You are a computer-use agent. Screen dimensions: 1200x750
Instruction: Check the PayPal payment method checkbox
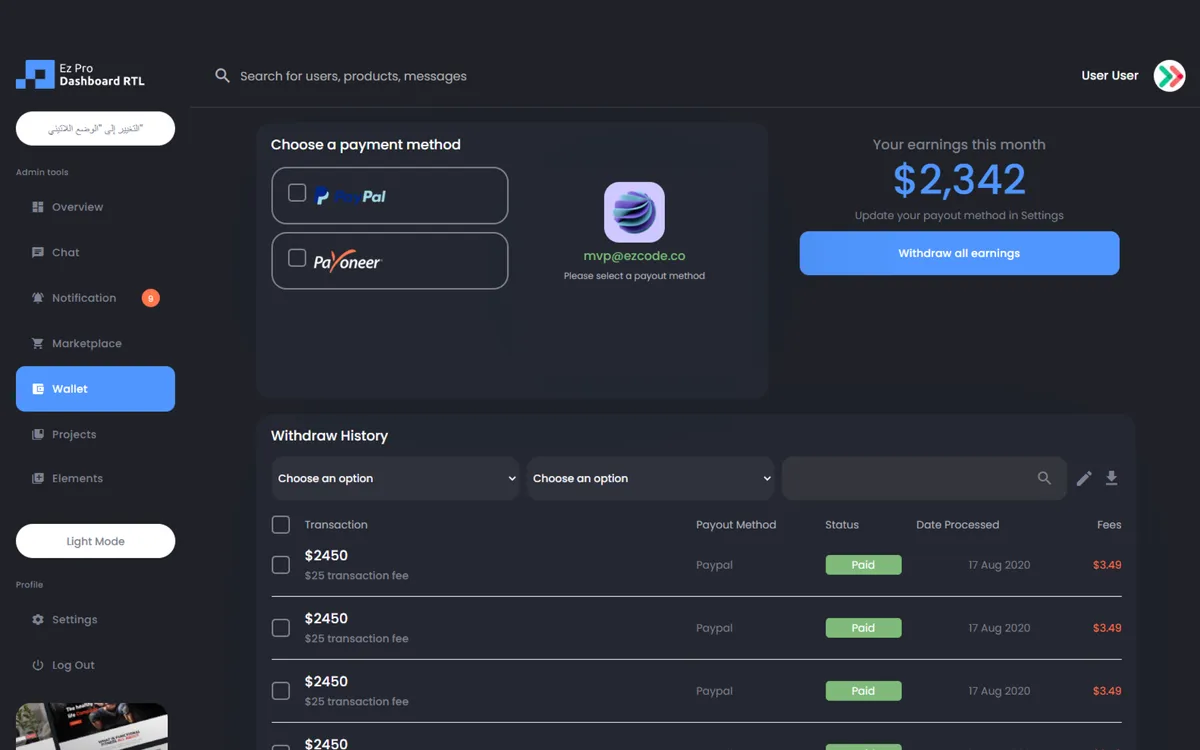pos(297,193)
